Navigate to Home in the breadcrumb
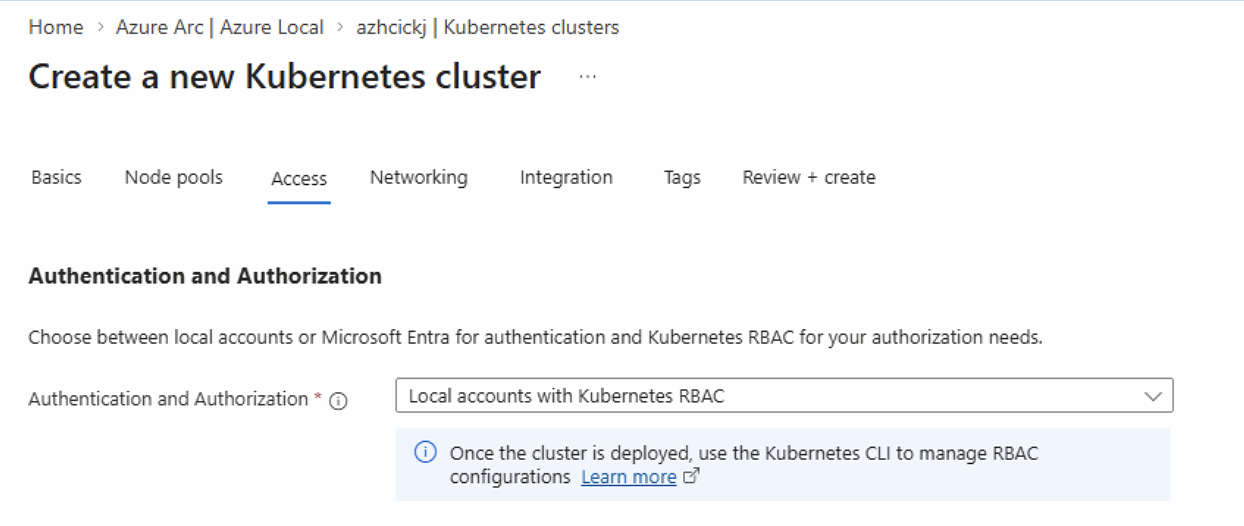The image size is (1244, 526). (x=56, y=27)
